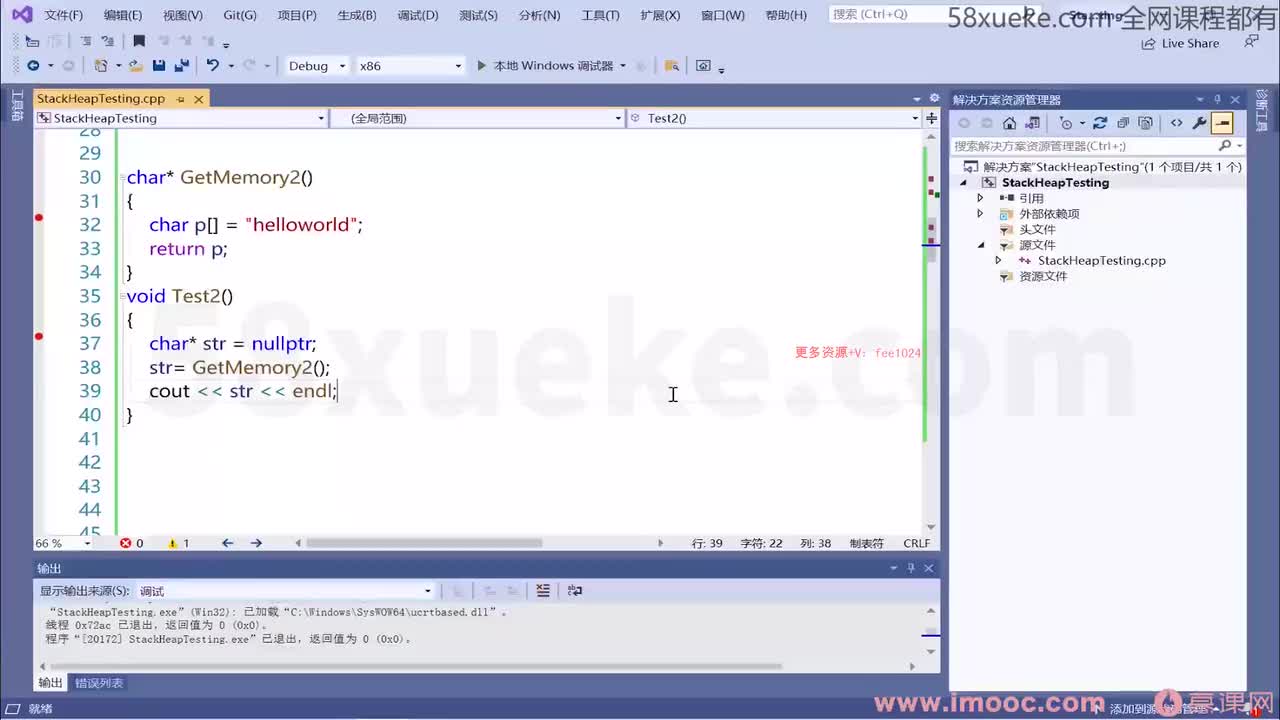Expand the 外部依赖项 node

pos(980,214)
